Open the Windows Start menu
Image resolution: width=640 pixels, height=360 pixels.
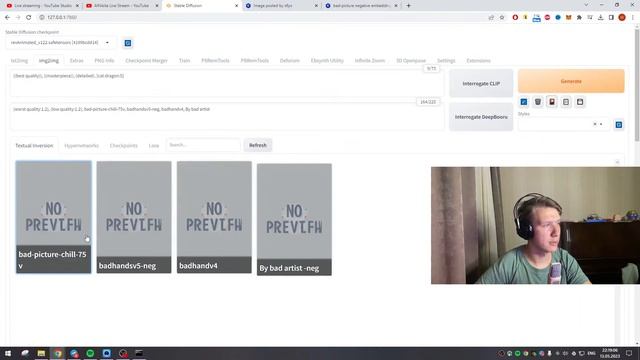tap(8, 353)
